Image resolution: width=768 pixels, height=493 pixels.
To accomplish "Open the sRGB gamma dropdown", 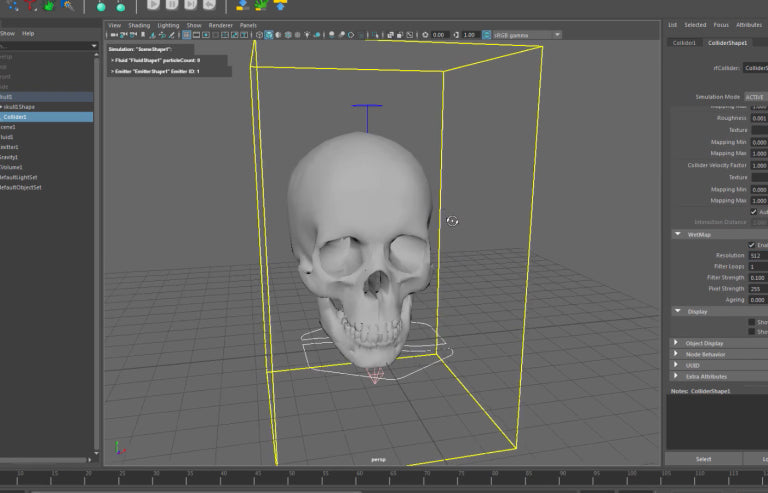I will click(527, 35).
